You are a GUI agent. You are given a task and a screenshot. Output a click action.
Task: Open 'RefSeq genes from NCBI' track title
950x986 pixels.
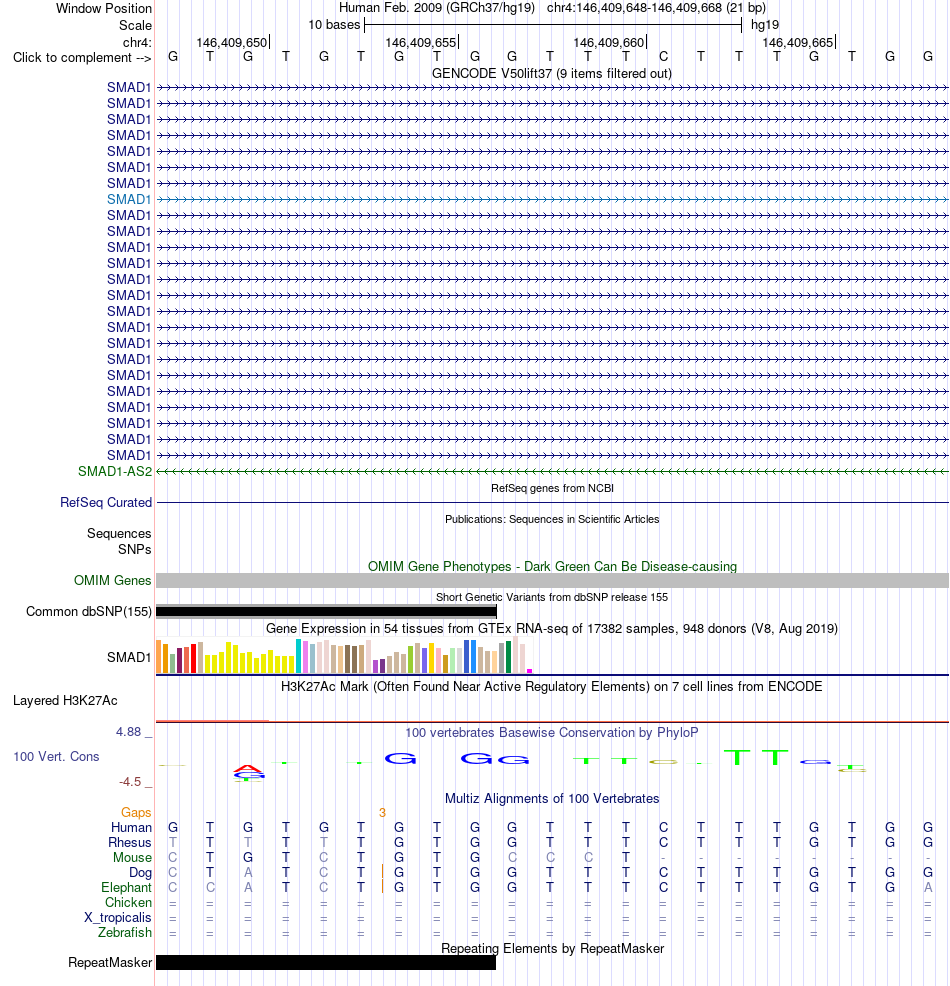pyautogui.click(x=552, y=489)
